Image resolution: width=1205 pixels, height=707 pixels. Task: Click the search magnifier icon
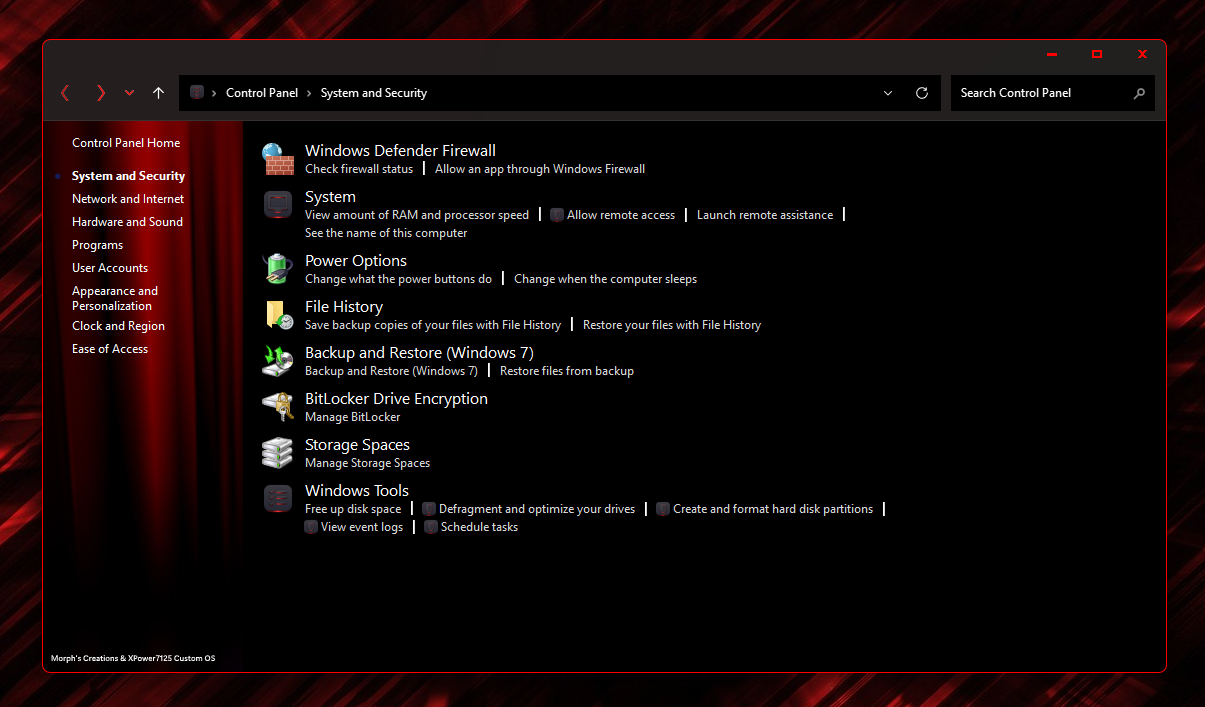pos(1139,93)
